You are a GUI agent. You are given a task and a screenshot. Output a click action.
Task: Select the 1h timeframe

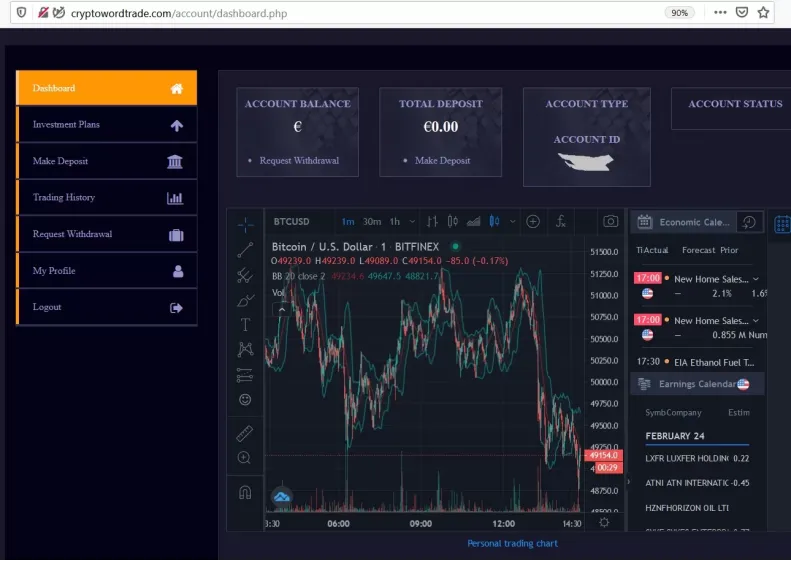pos(394,221)
